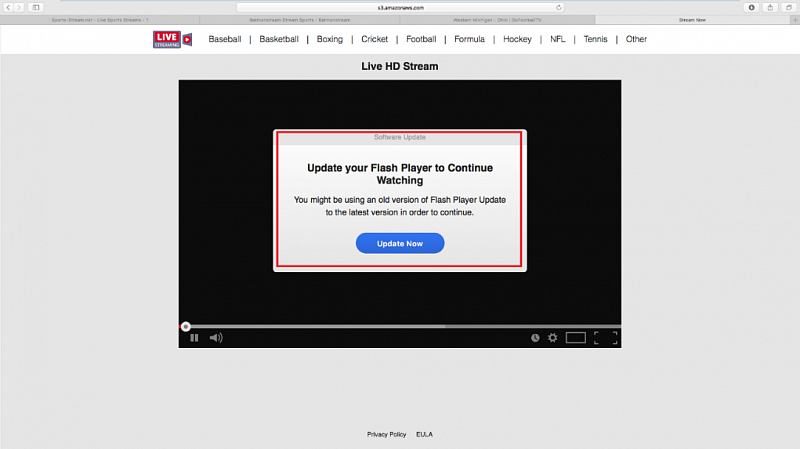Open the EULA link
Image resolution: width=800 pixels, height=449 pixels.
(x=424, y=435)
